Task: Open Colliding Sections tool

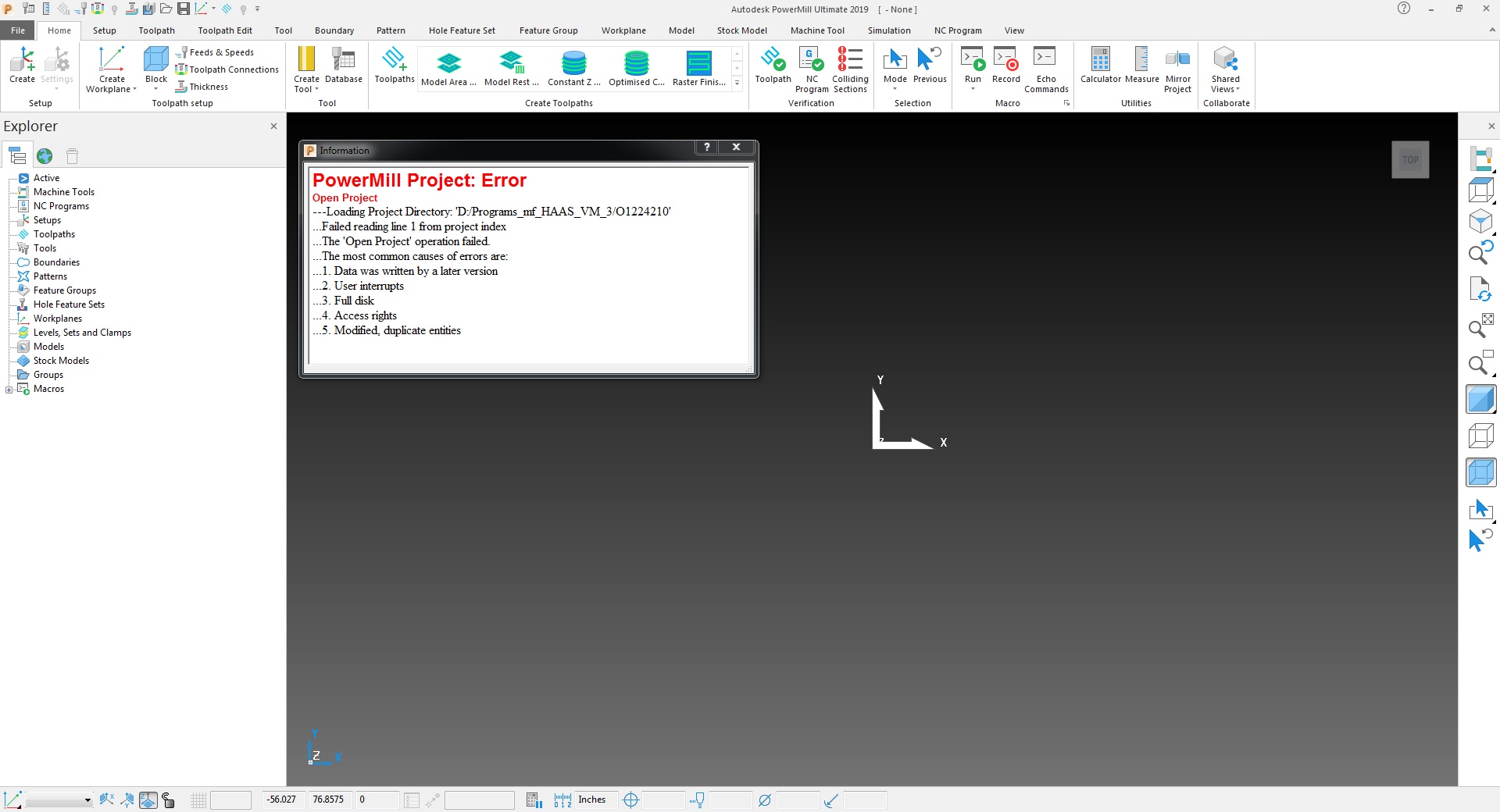Action: (x=850, y=69)
